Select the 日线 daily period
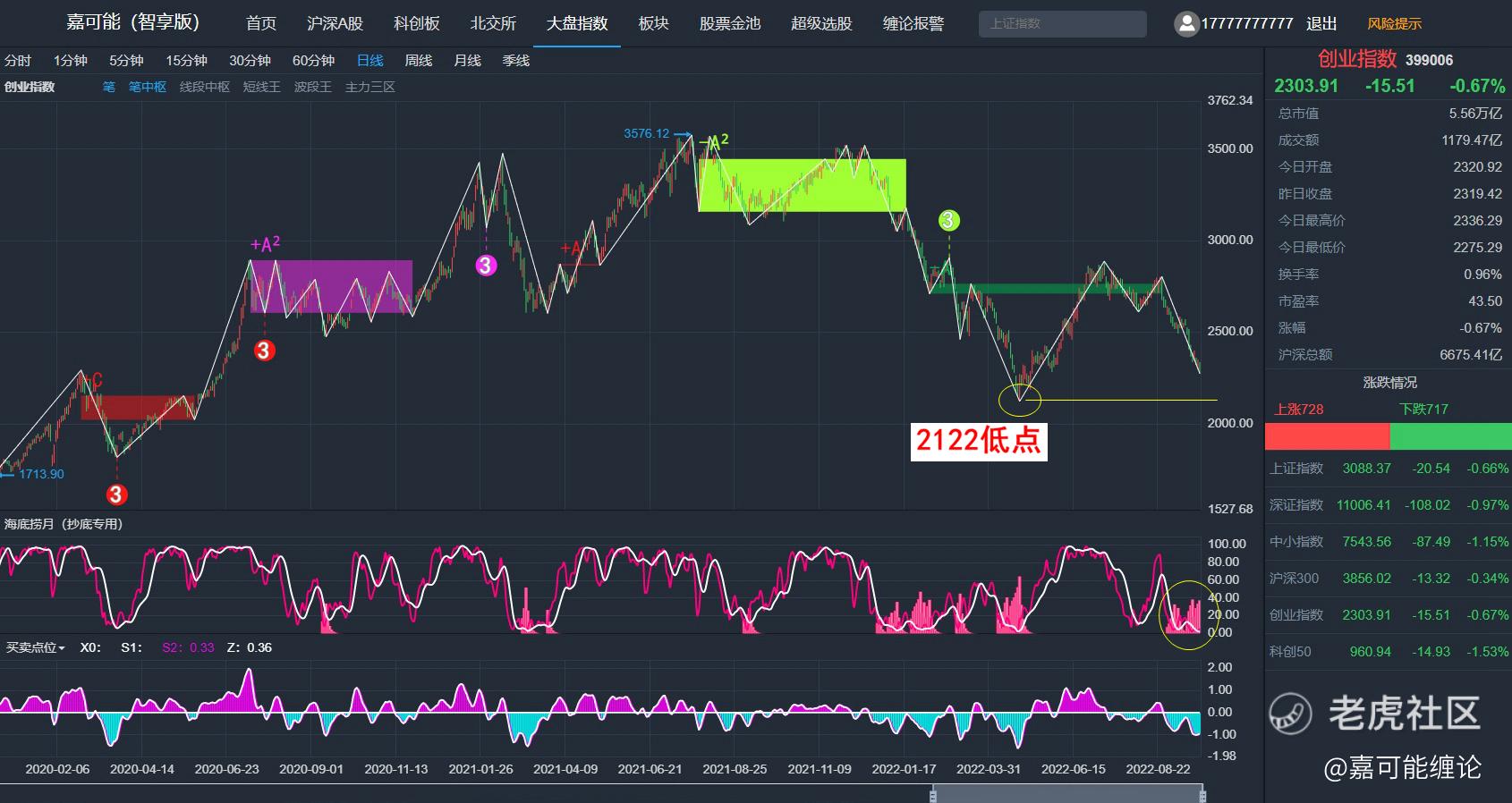This screenshot has width=1512, height=803. tap(370, 61)
